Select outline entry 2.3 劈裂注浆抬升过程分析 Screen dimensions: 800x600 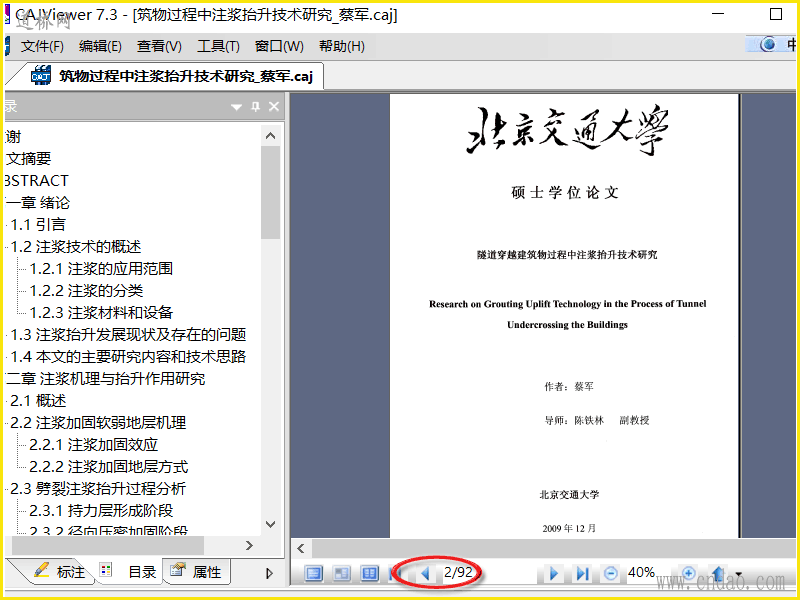[98, 488]
